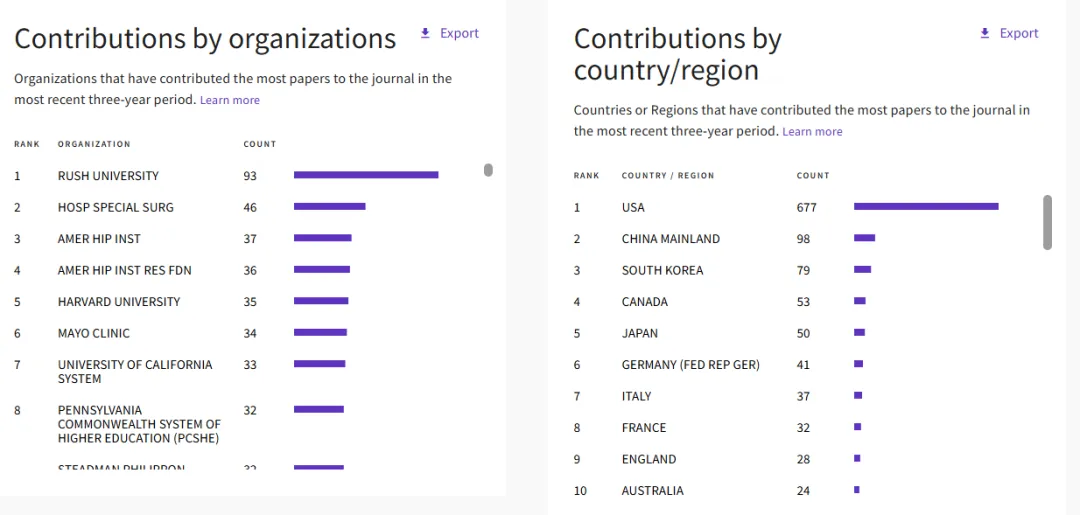Viewport: 1080px width, 515px height.
Task: Click the country/region COUNT column header
Action: pyautogui.click(x=813, y=176)
